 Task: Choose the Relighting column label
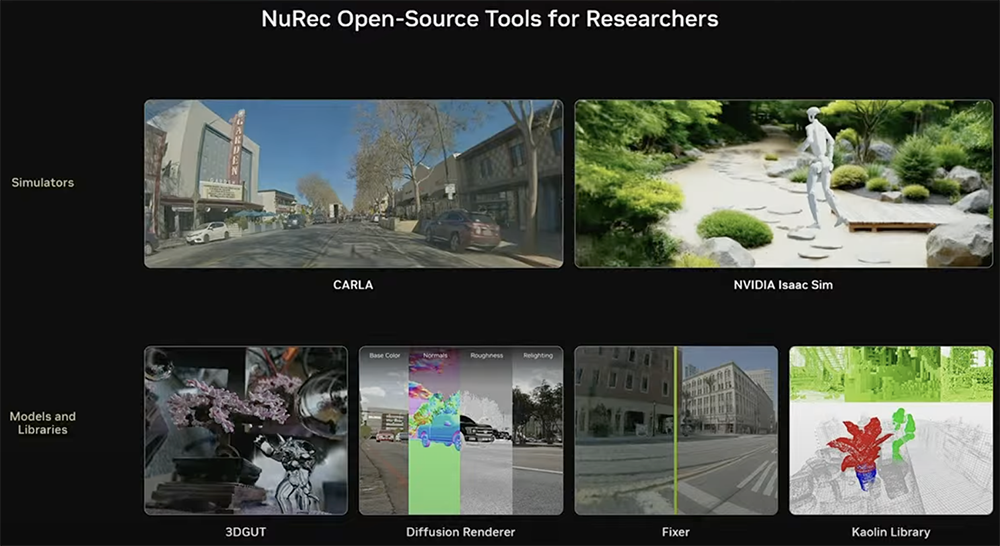click(x=537, y=356)
